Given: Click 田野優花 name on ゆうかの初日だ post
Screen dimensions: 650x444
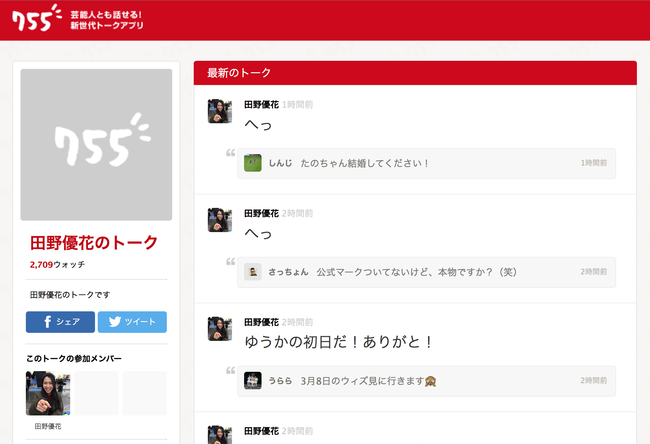Looking at the screenshot, I should [262, 322].
